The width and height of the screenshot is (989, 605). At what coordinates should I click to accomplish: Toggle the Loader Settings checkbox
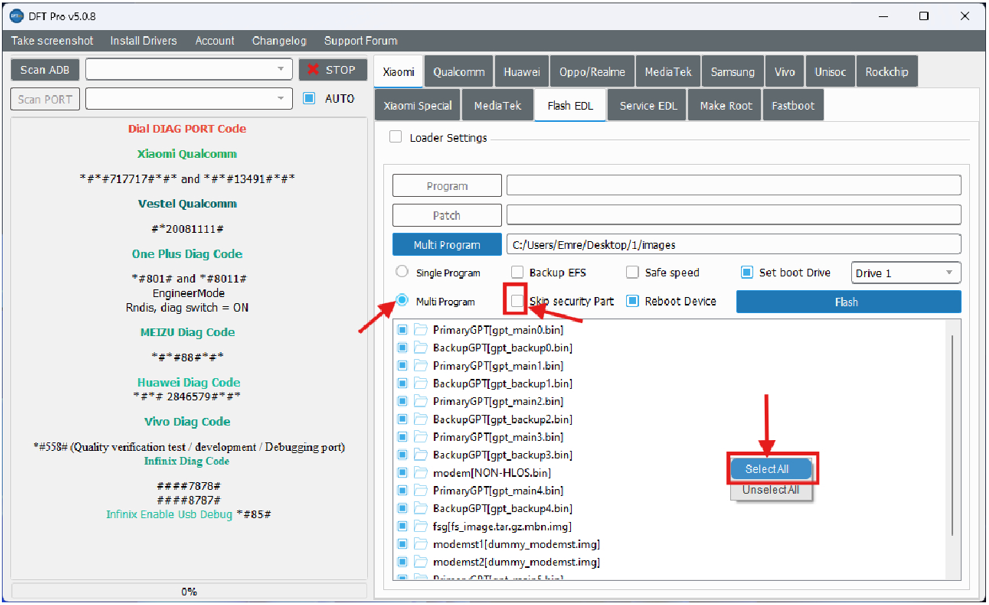pos(395,137)
